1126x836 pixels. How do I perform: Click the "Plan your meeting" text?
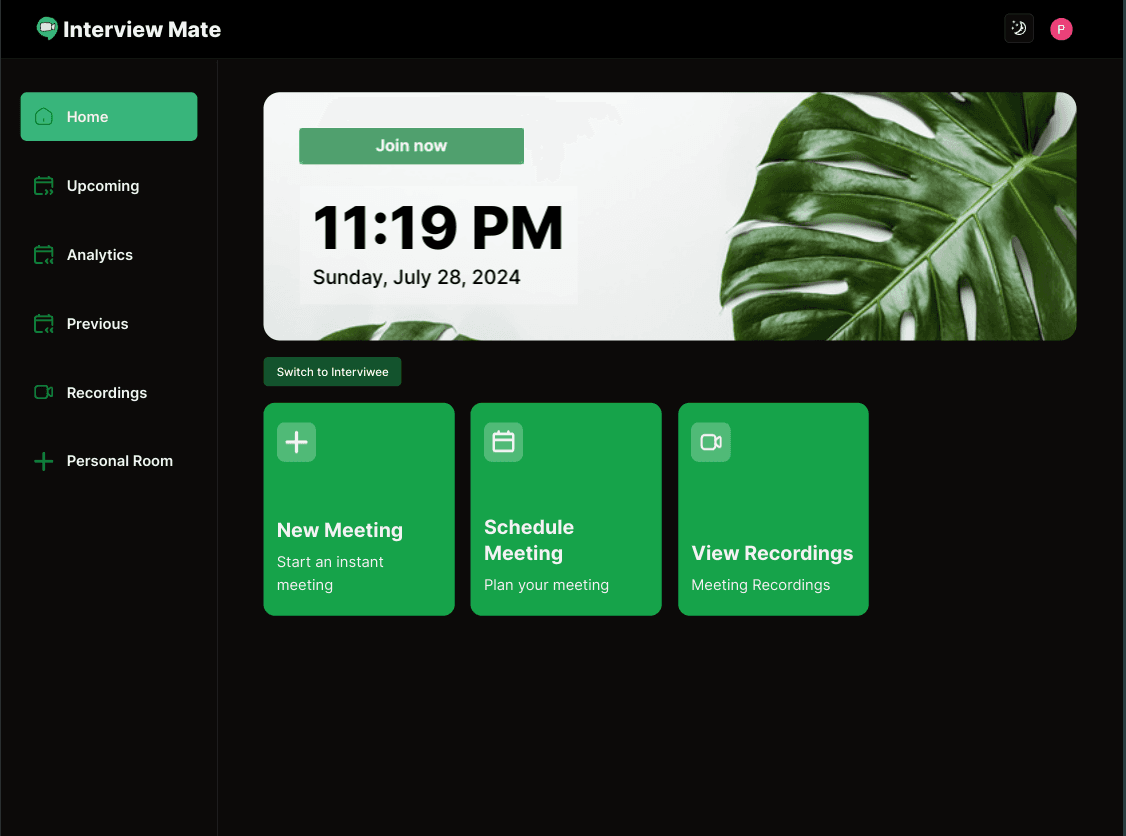(546, 585)
